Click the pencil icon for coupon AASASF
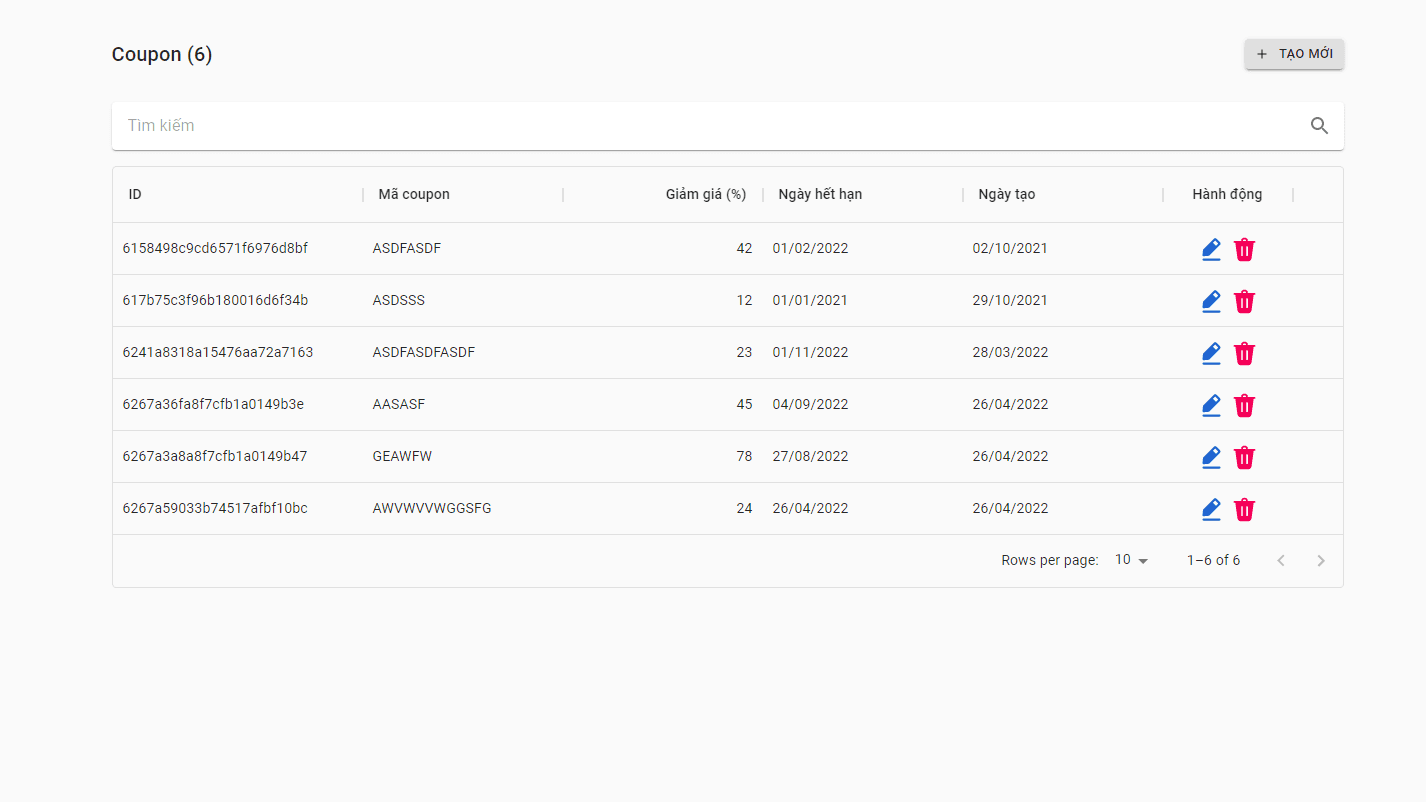1426x802 pixels. [x=1211, y=405]
